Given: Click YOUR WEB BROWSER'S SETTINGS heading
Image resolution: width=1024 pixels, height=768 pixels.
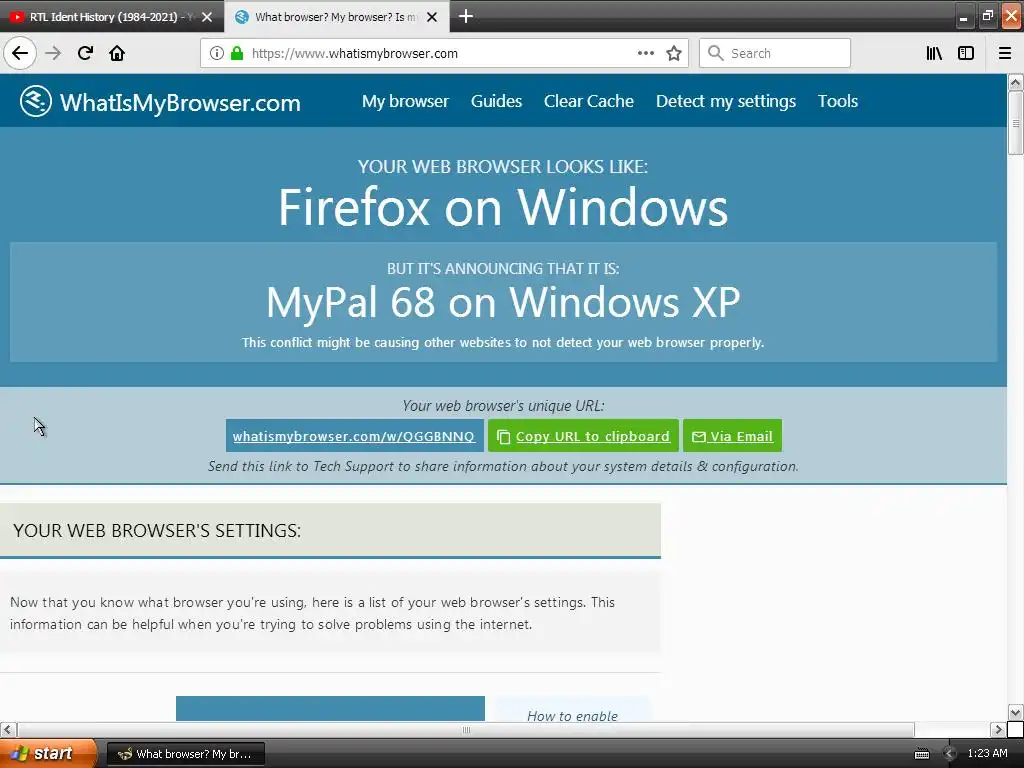Looking at the screenshot, I should tap(157, 530).
